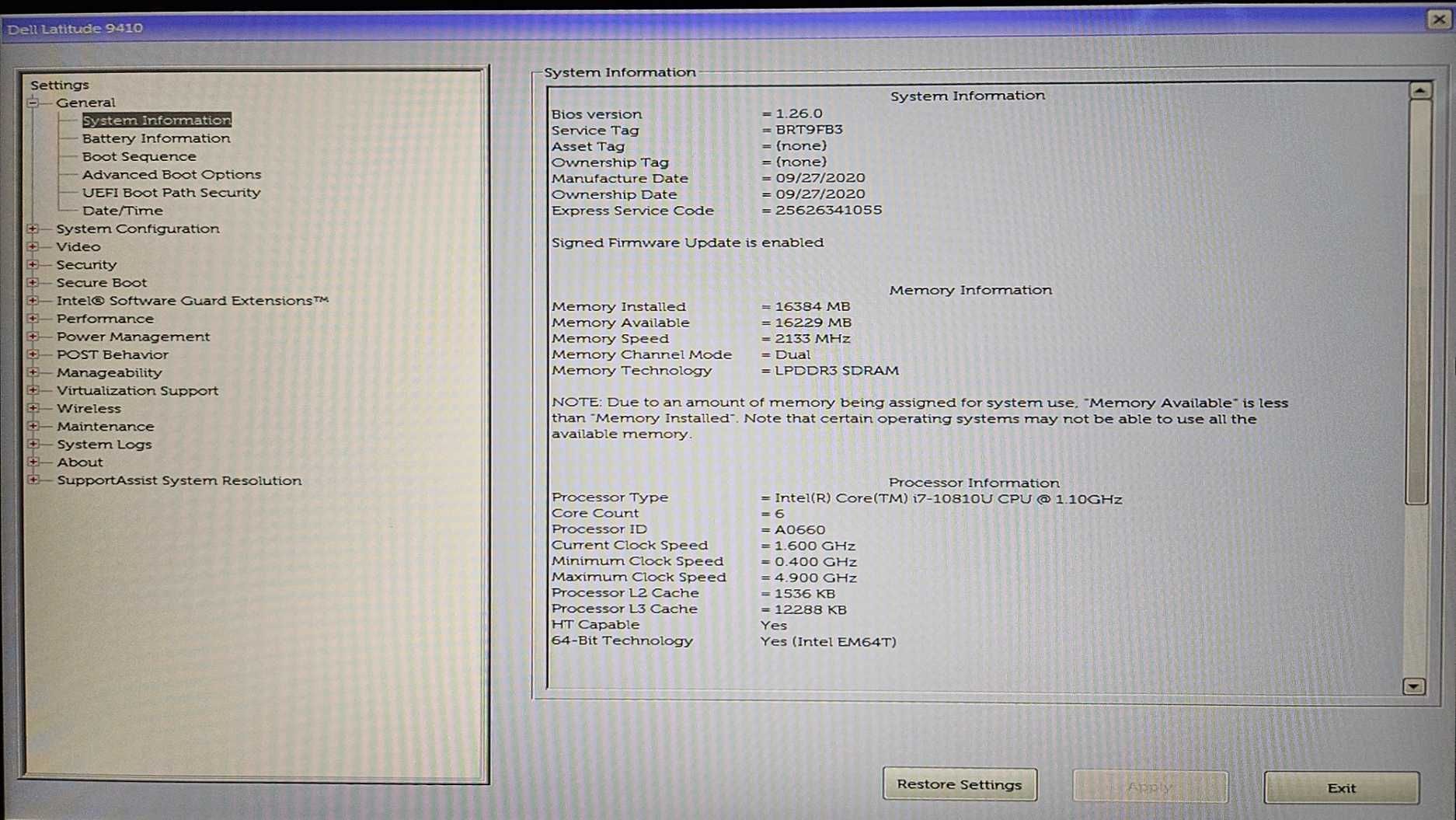
Task: Click the Memory Speed value 2133 MHz
Action: point(812,338)
